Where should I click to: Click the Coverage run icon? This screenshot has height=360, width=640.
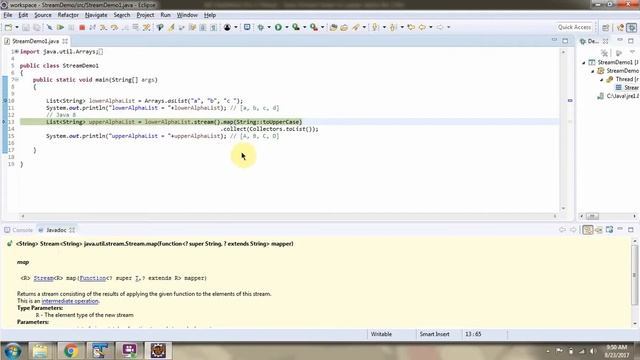pyautogui.click(x=296, y=27)
